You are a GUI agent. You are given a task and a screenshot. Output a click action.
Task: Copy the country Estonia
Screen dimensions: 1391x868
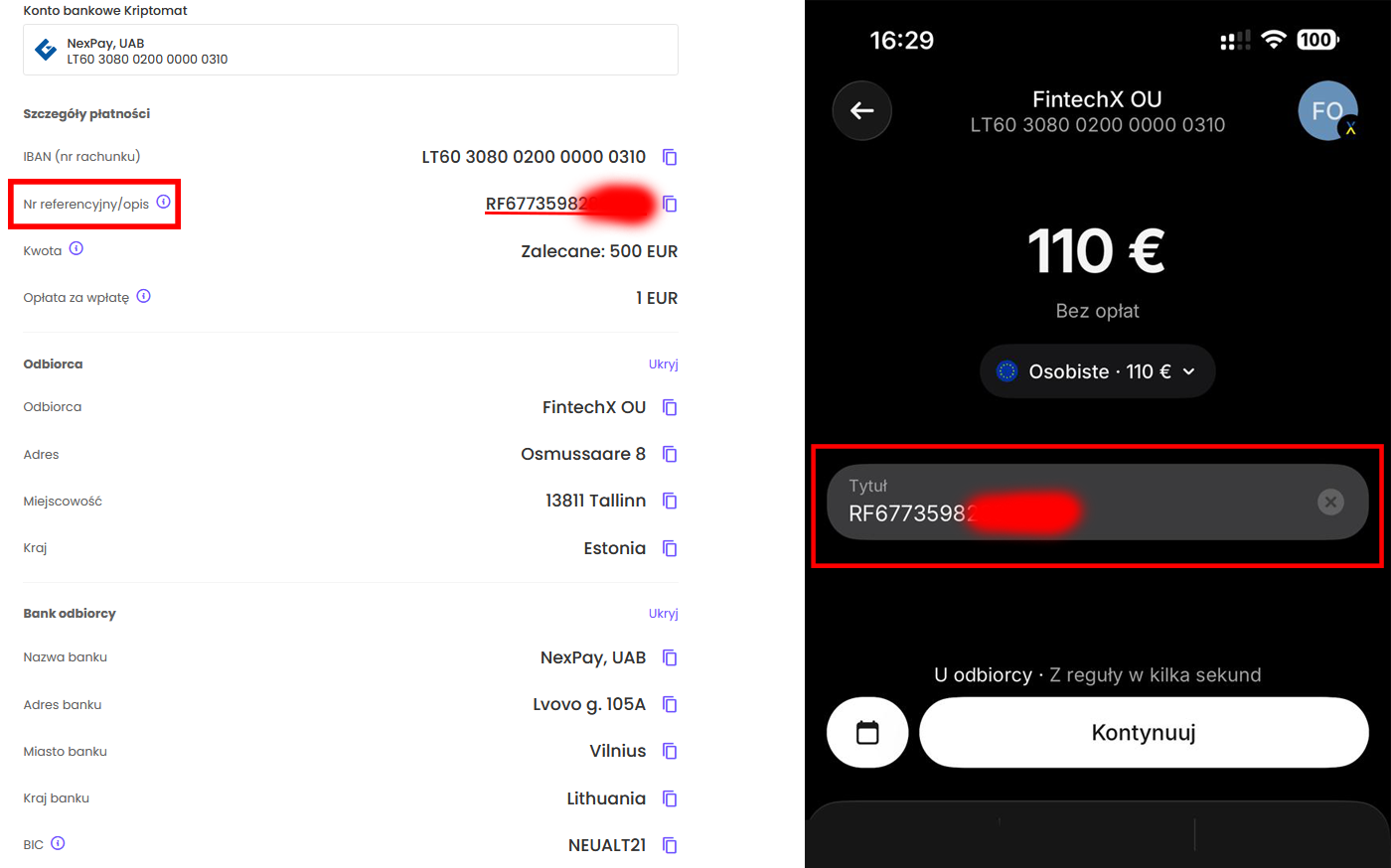click(670, 548)
